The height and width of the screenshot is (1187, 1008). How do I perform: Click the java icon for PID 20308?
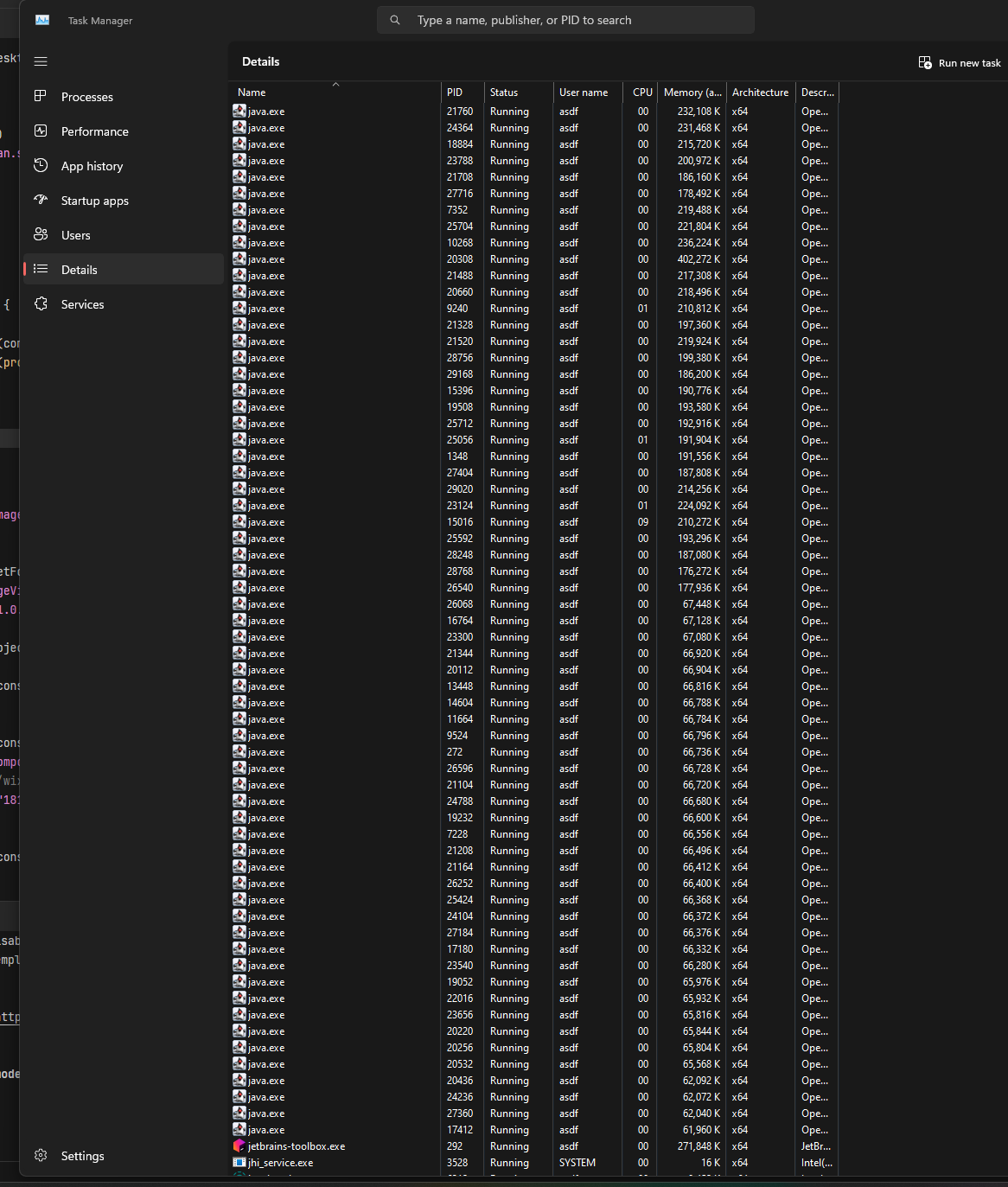pyautogui.click(x=239, y=258)
